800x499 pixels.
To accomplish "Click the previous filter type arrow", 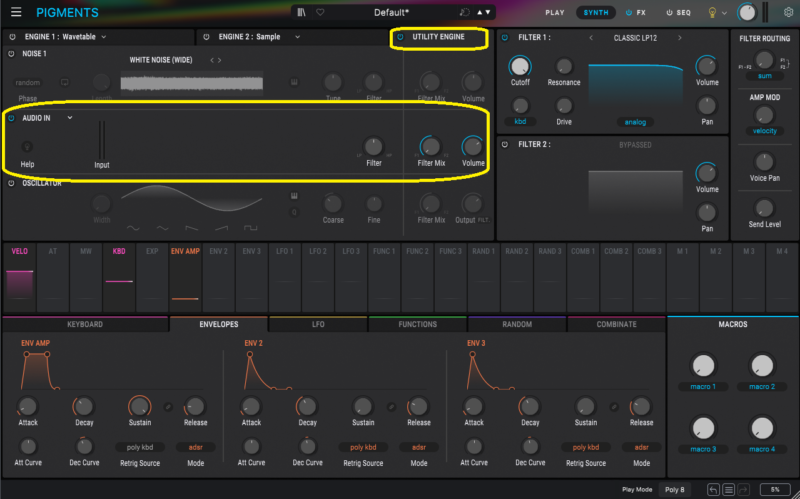I will pos(591,38).
